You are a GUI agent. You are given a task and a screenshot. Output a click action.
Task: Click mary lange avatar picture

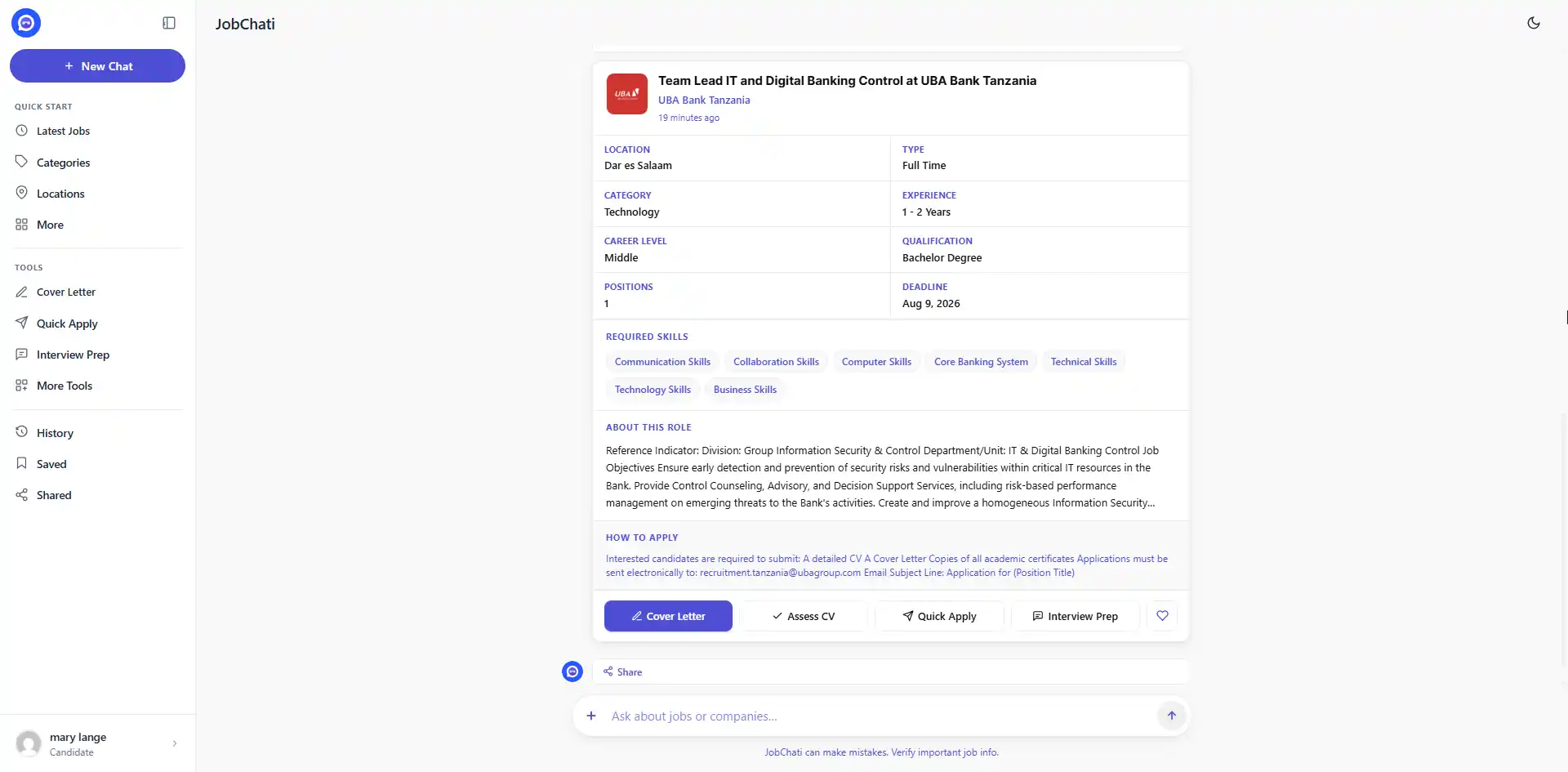point(29,743)
